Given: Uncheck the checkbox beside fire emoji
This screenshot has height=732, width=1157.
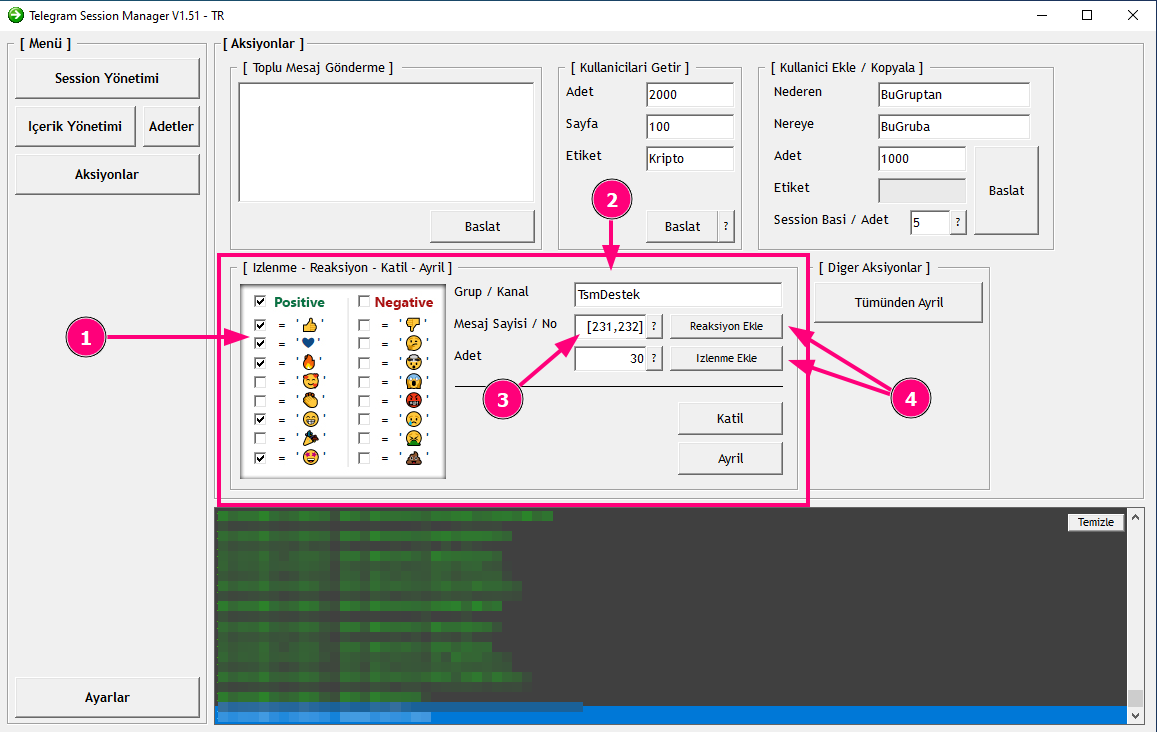Looking at the screenshot, I should point(260,363).
